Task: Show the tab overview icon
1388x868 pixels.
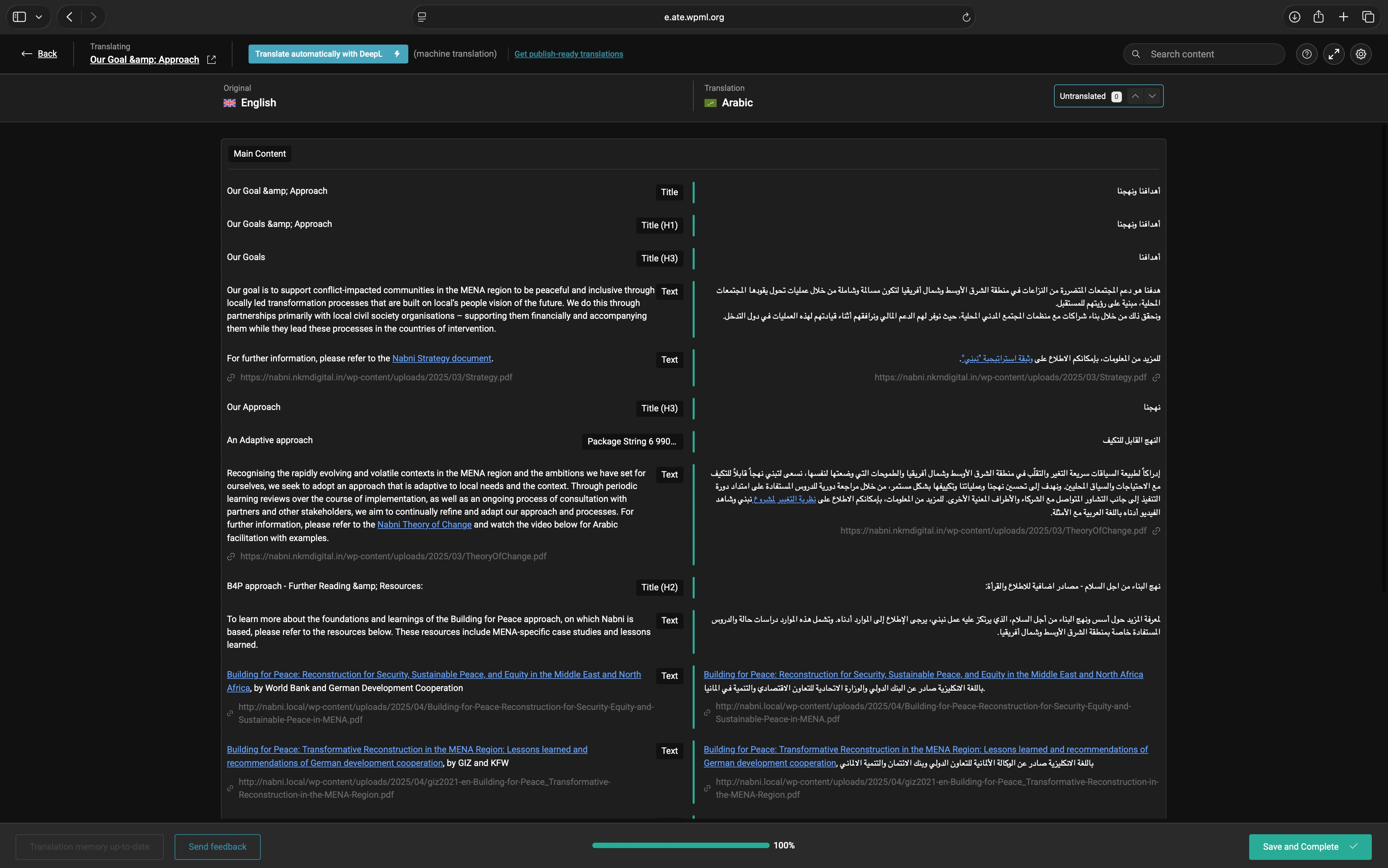Action: point(1368,17)
